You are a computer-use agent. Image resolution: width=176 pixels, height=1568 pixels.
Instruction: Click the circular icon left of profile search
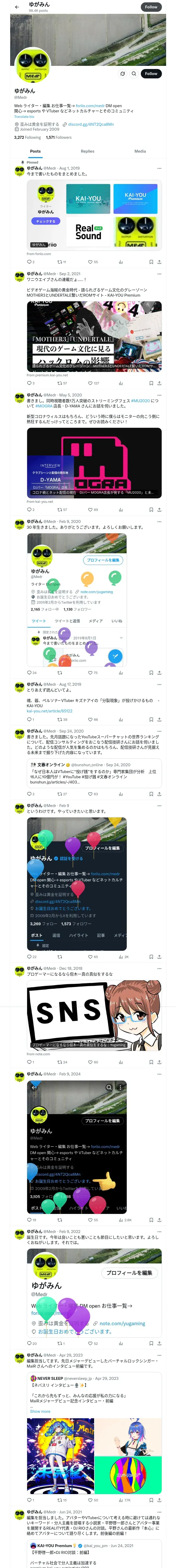(123, 74)
